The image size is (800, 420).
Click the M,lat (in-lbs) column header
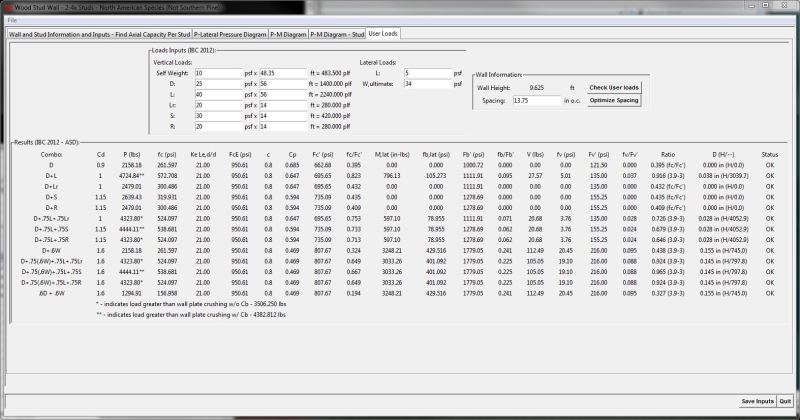click(392, 154)
